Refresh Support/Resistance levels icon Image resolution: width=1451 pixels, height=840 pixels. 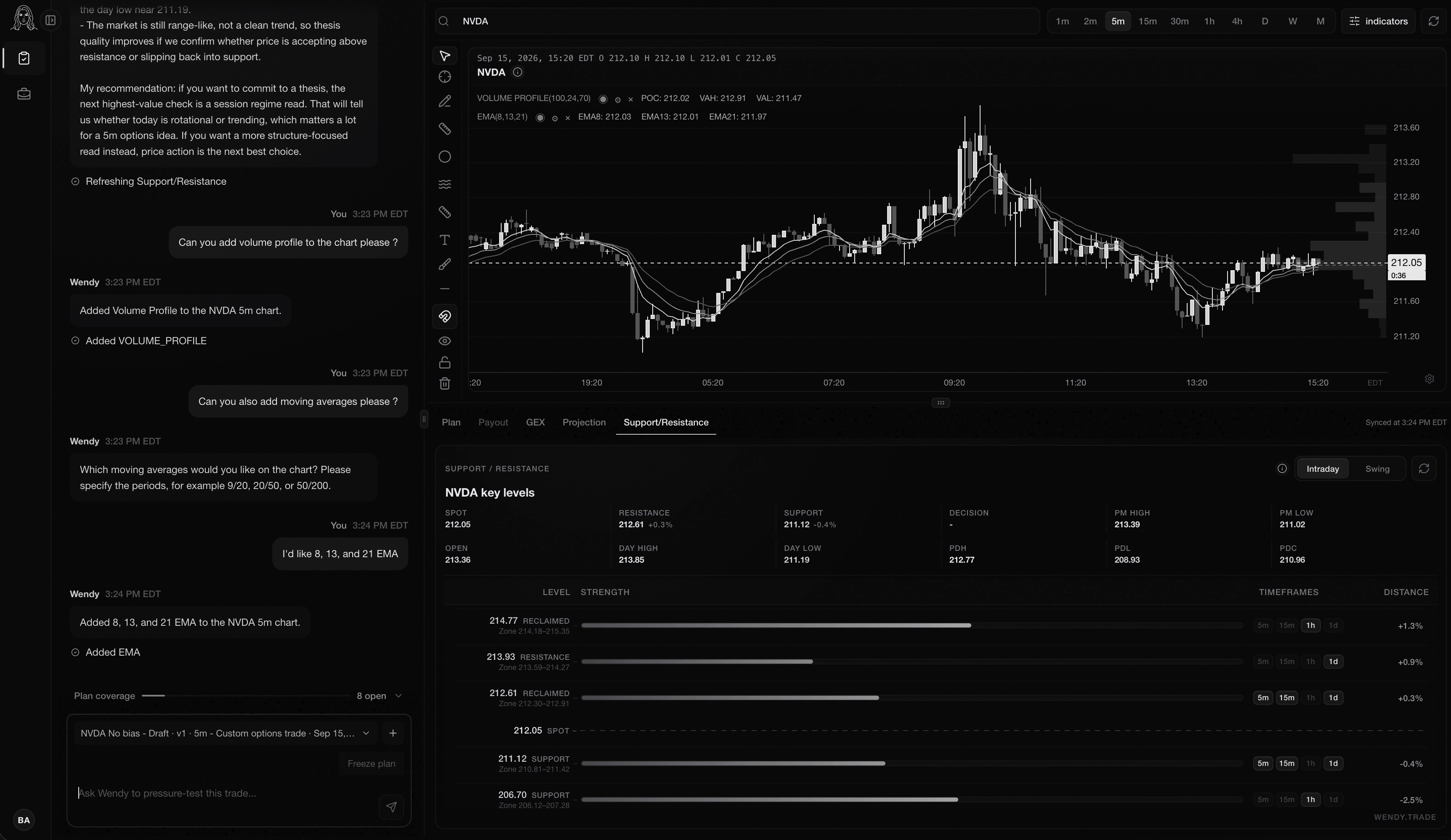pos(1424,469)
